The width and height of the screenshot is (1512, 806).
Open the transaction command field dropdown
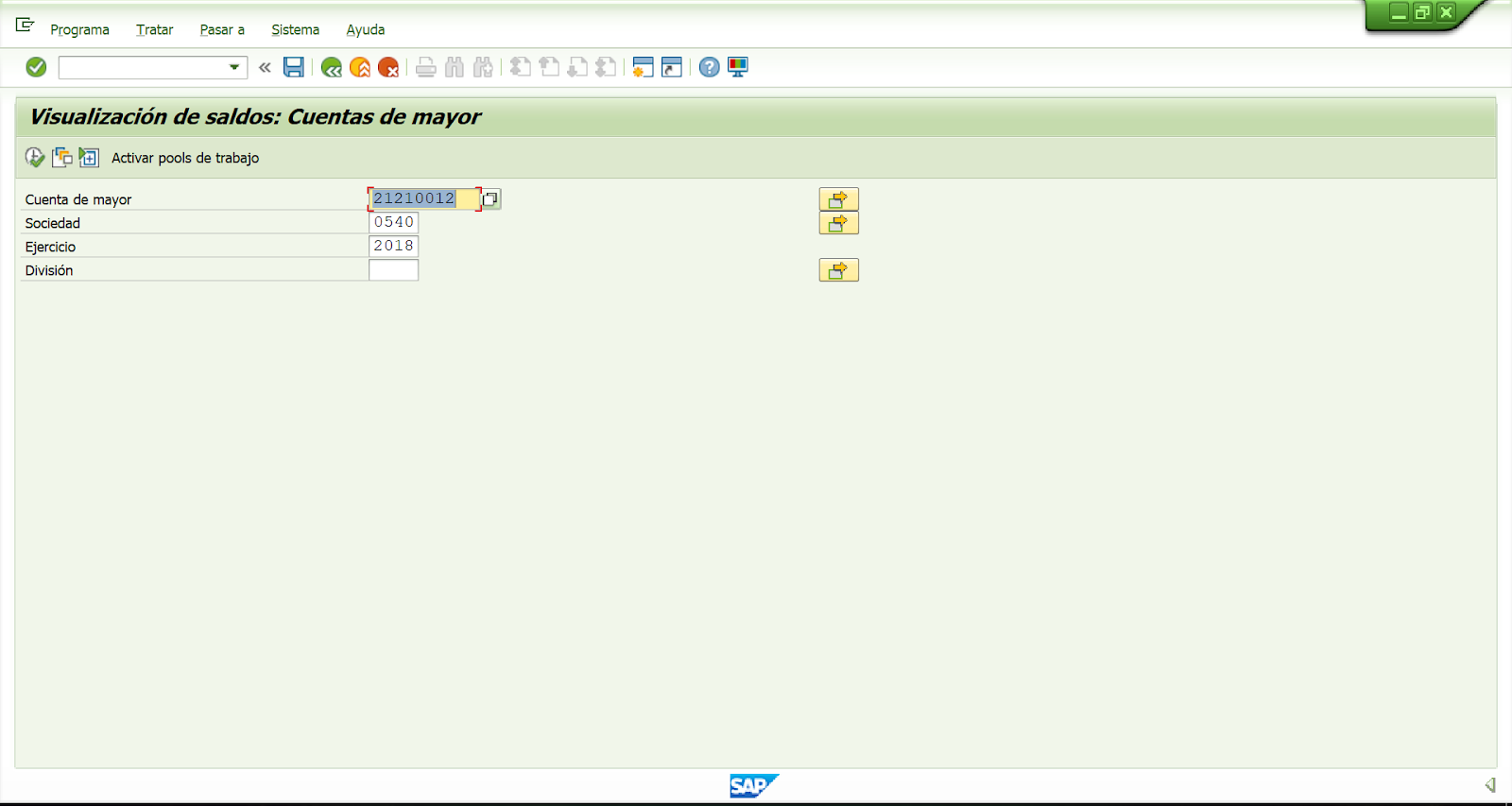[x=233, y=67]
